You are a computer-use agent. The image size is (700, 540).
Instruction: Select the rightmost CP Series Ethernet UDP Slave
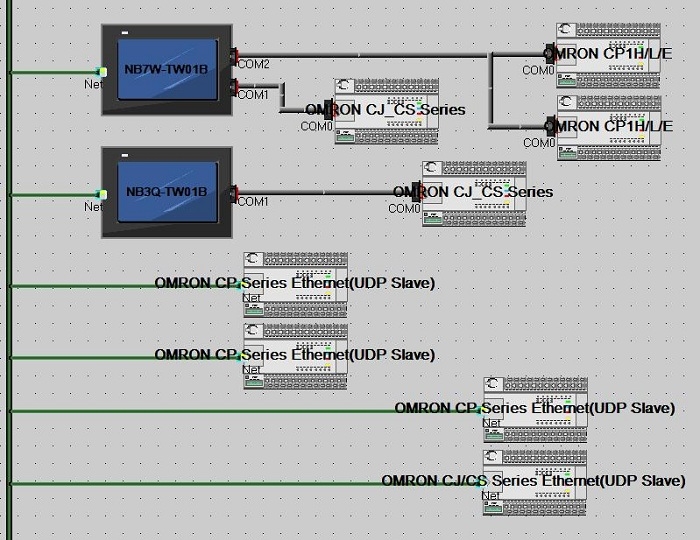(x=535, y=410)
